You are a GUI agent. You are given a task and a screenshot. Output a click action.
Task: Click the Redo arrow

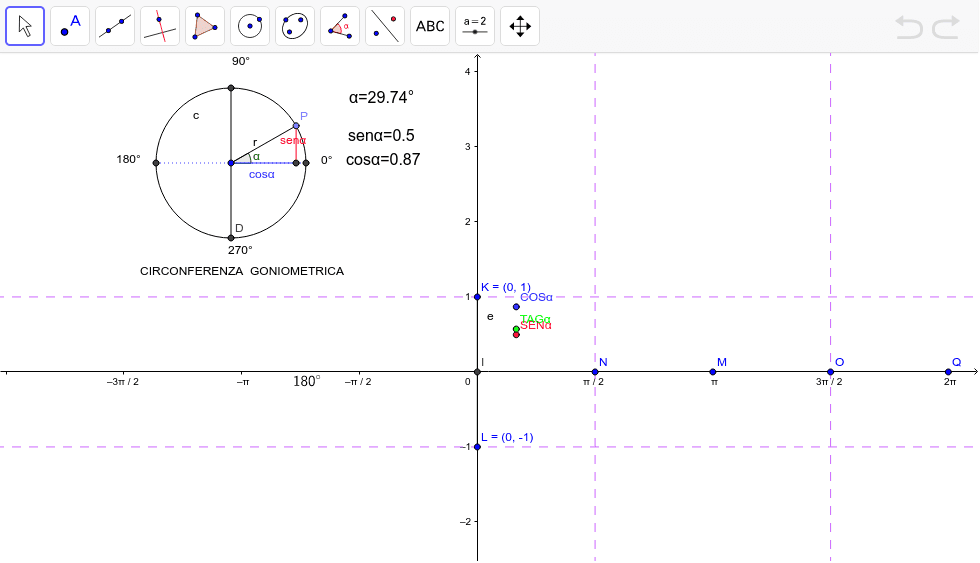(946, 27)
